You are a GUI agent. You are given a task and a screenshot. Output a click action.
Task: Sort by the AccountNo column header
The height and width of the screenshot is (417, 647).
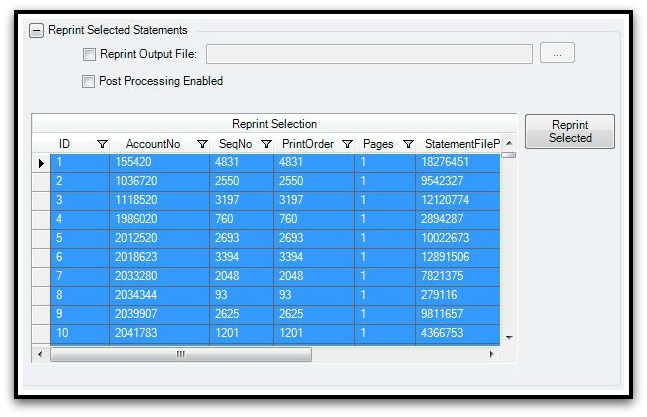[153, 144]
